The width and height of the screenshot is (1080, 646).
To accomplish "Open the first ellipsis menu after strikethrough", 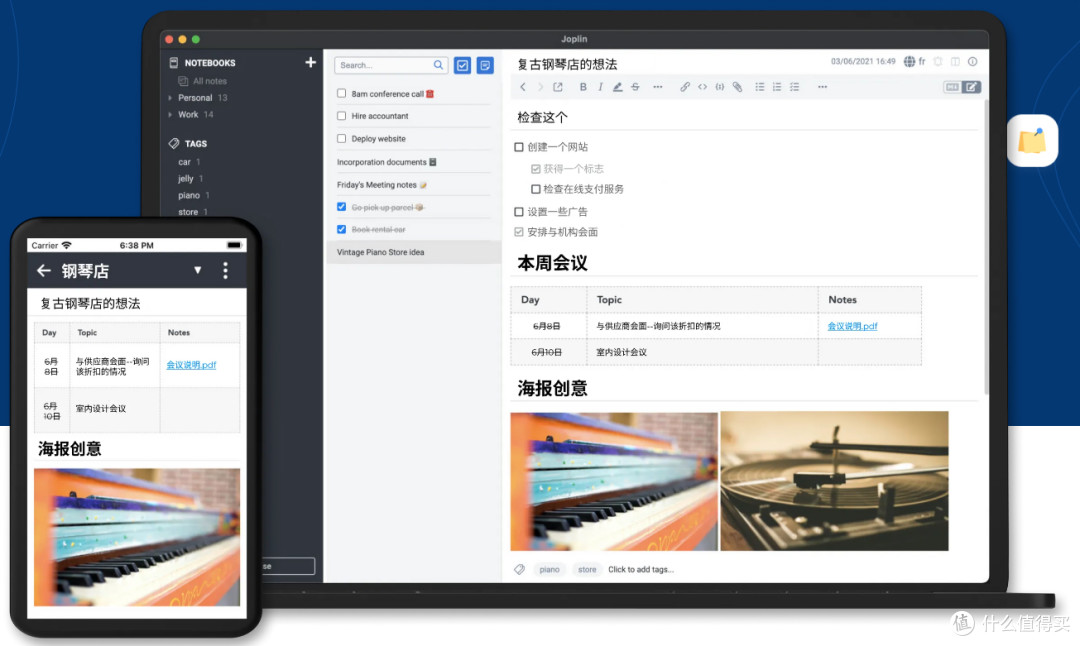I will pyautogui.click(x=658, y=87).
